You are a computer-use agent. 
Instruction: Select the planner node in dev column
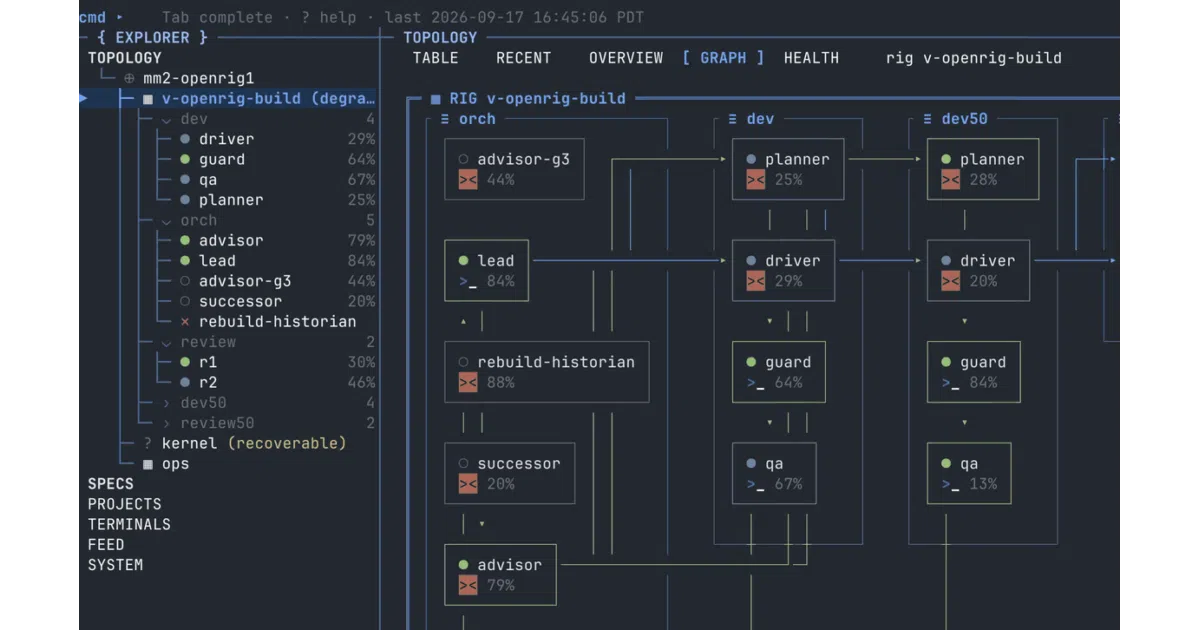pos(788,169)
